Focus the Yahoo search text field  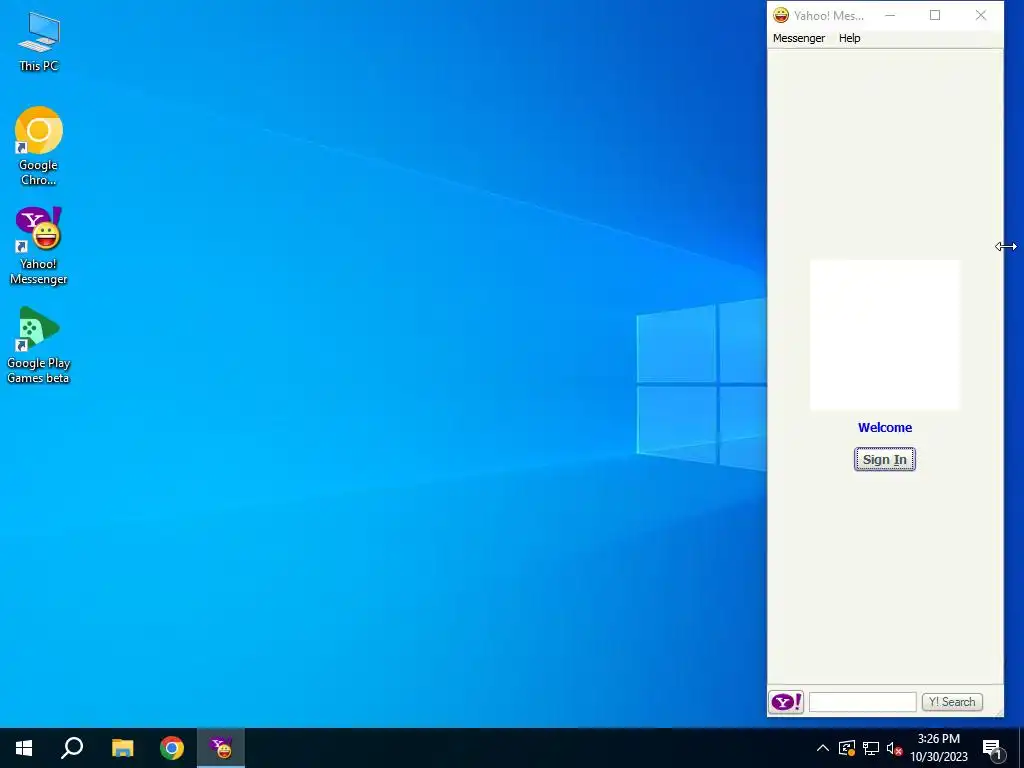[x=862, y=702]
